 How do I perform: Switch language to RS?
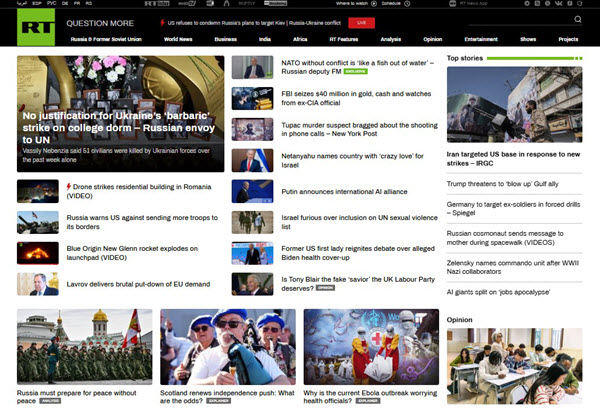point(89,3)
